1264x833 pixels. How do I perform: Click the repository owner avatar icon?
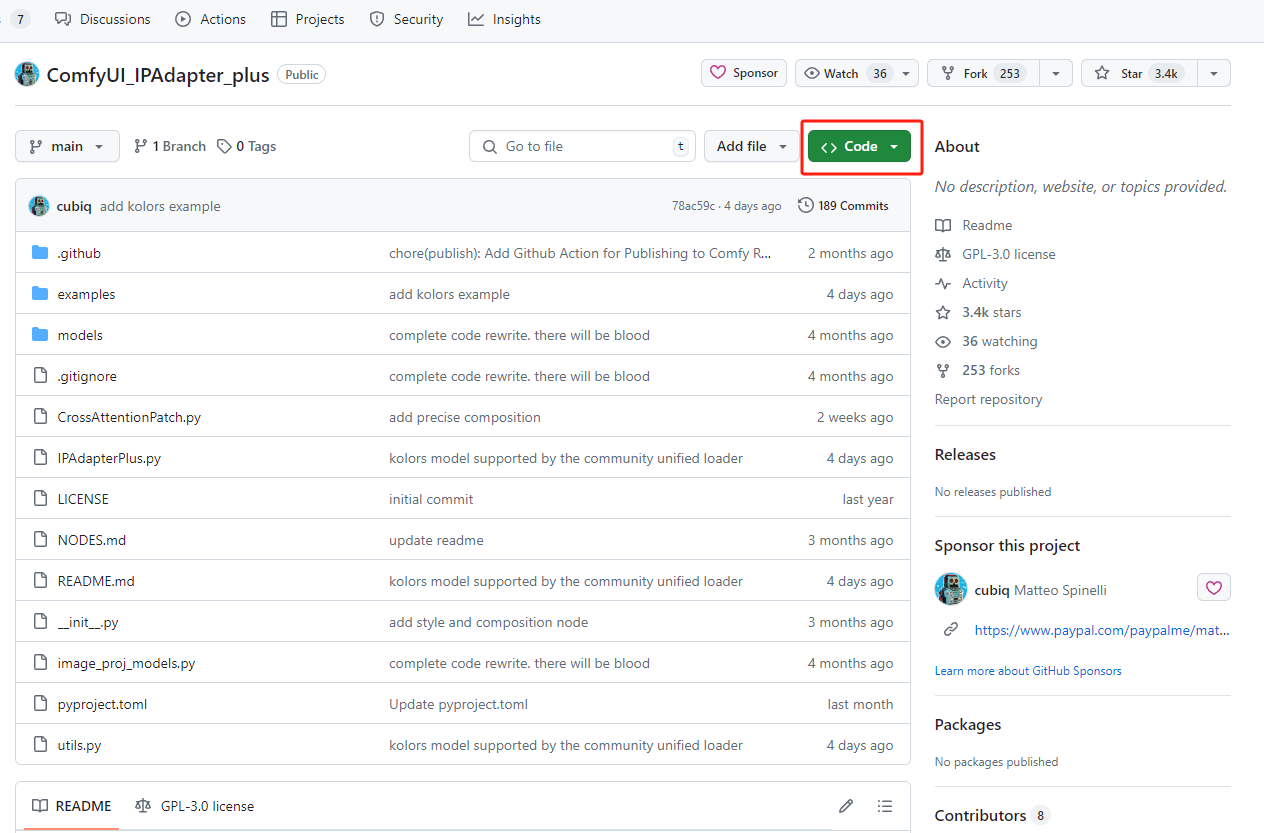click(x=28, y=74)
